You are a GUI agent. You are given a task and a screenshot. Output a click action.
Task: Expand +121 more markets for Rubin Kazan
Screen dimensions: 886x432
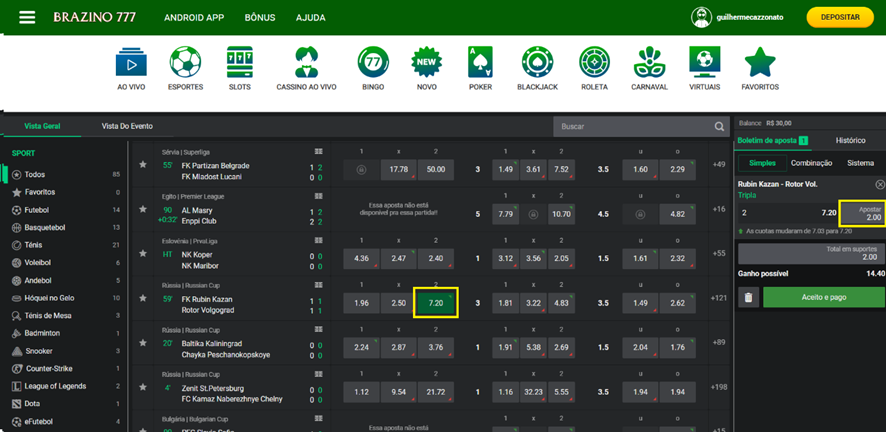pyautogui.click(x=719, y=298)
